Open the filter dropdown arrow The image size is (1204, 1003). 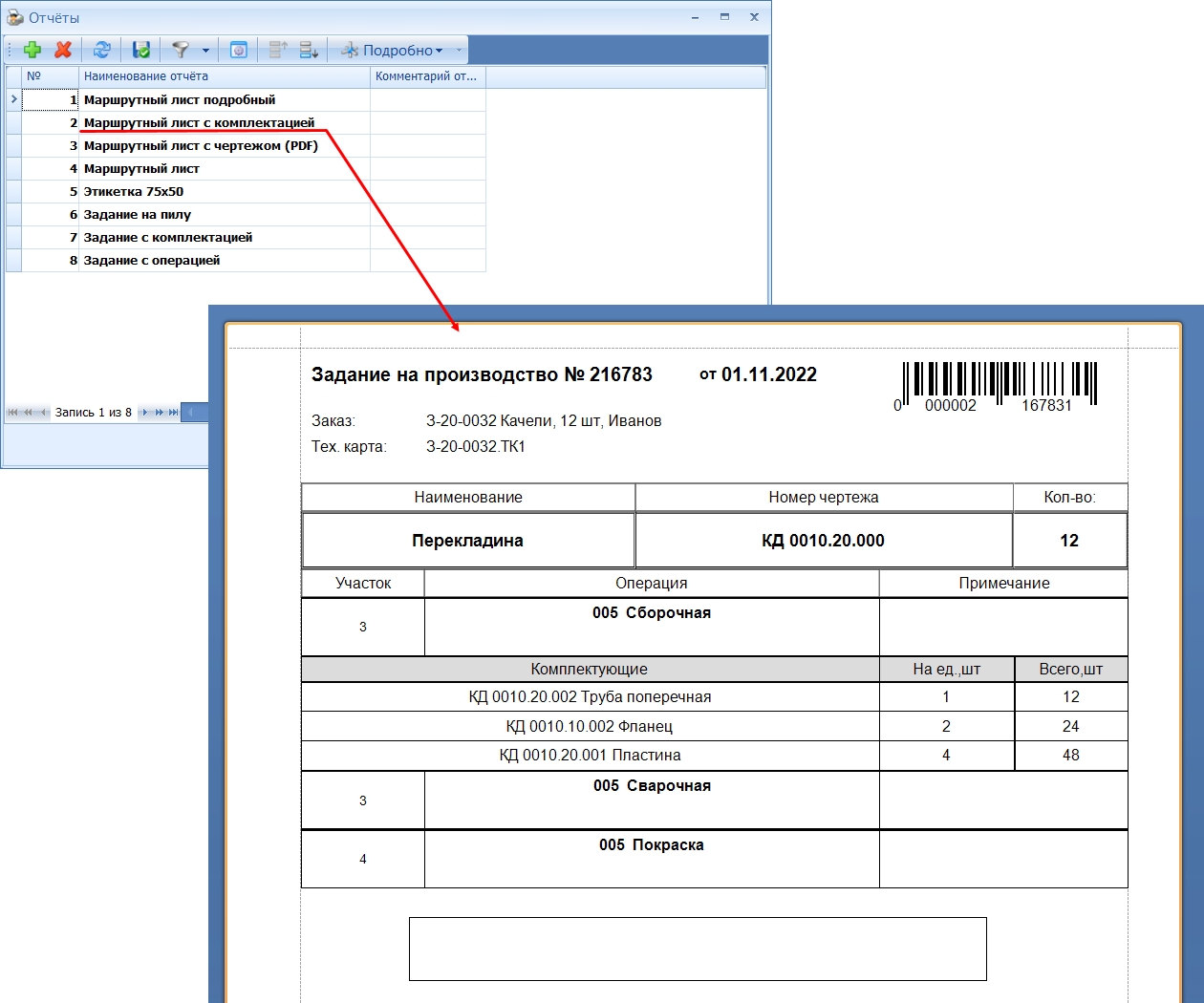[x=205, y=51]
